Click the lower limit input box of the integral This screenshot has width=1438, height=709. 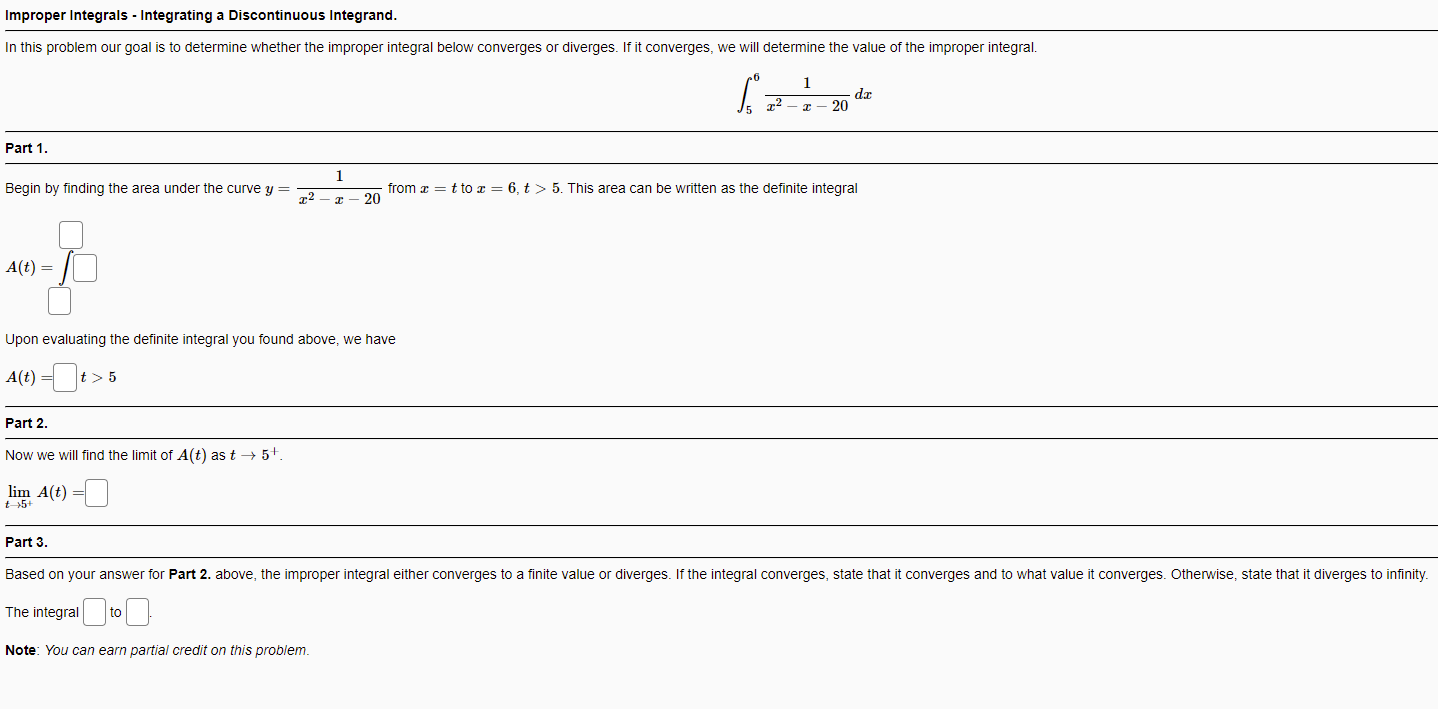tap(59, 300)
